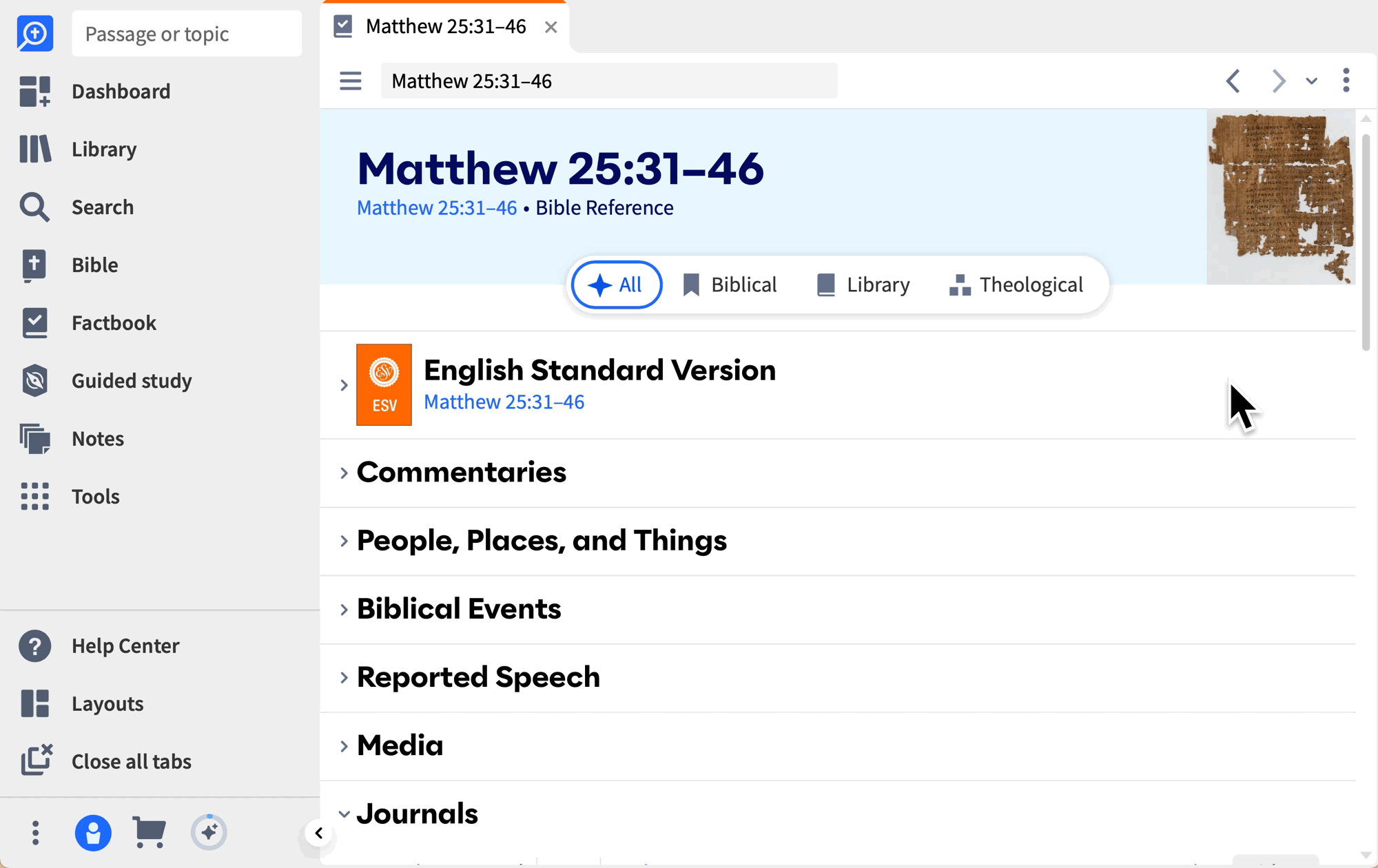Select the Library filter
1378x868 pixels.
point(863,285)
